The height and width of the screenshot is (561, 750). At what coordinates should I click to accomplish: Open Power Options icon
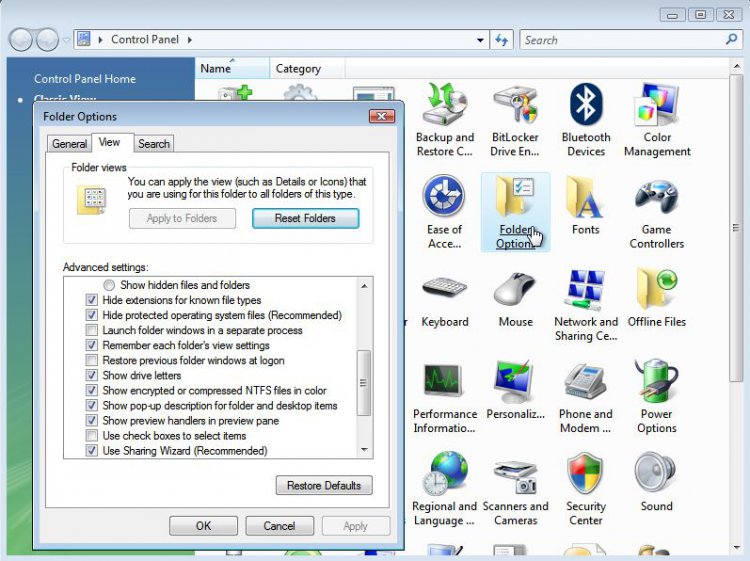click(x=656, y=397)
